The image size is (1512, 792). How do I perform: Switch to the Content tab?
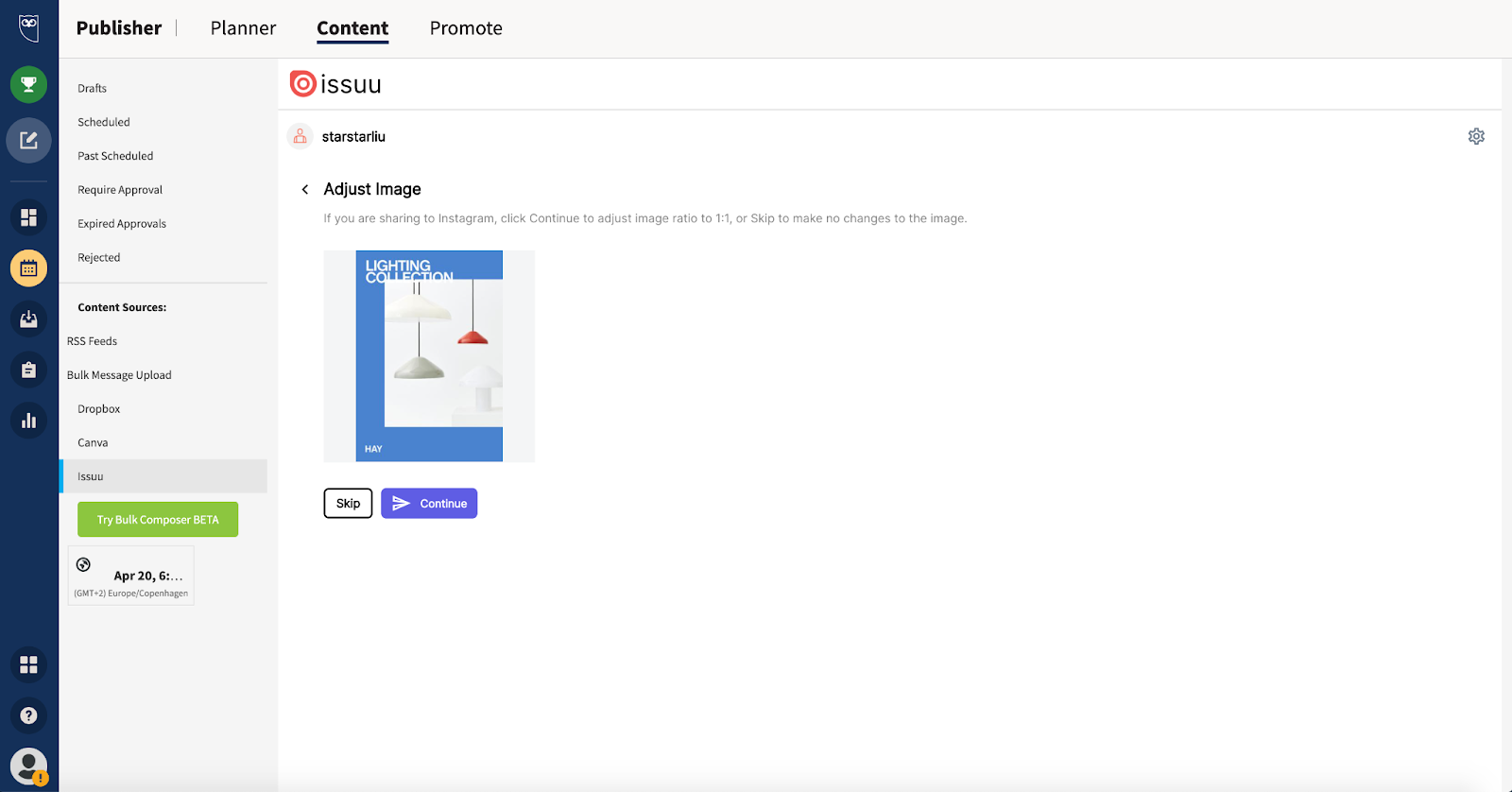(x=352, y=28)
